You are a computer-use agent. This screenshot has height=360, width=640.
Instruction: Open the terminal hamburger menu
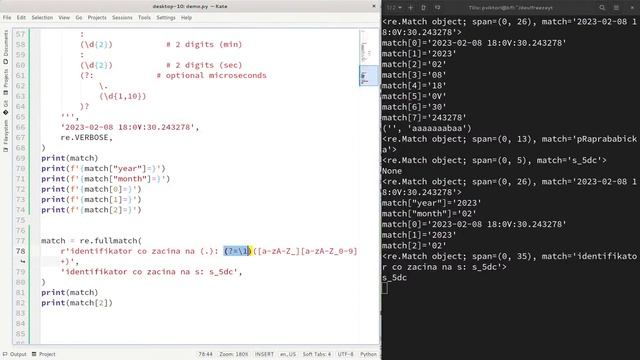point(616,7)
